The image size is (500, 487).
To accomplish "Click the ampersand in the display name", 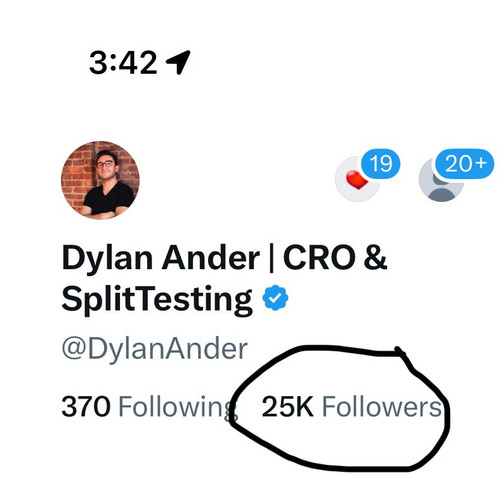I will tap(376, 257).
